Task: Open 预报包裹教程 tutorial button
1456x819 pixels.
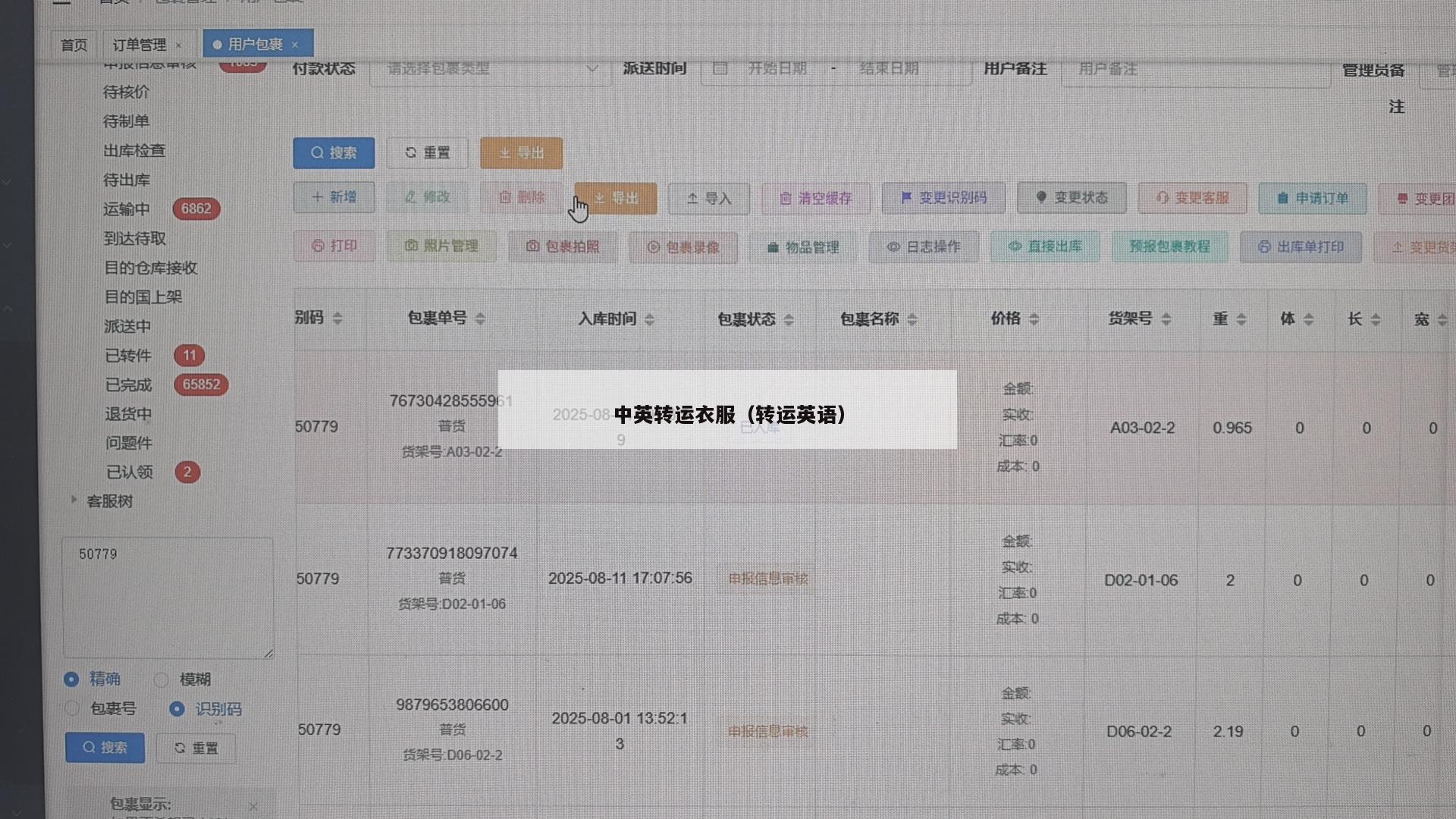Action: point(1169,246)
